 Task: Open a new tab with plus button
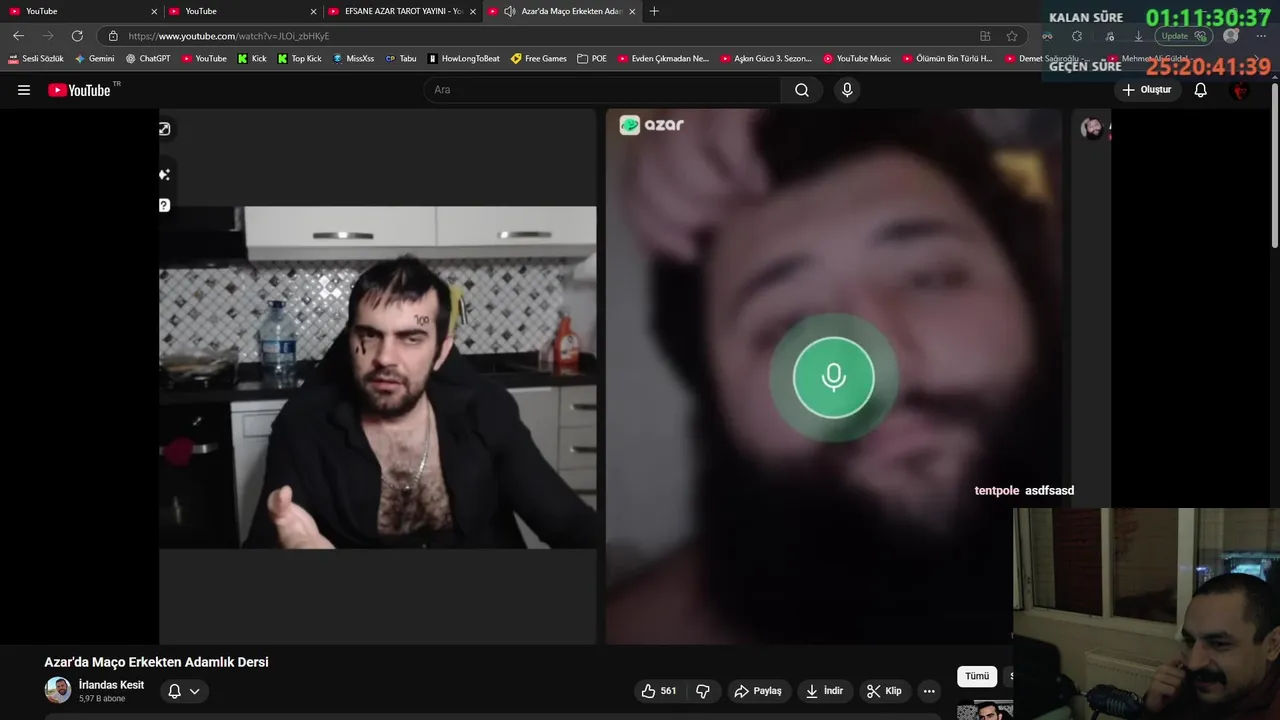(654, 11)
